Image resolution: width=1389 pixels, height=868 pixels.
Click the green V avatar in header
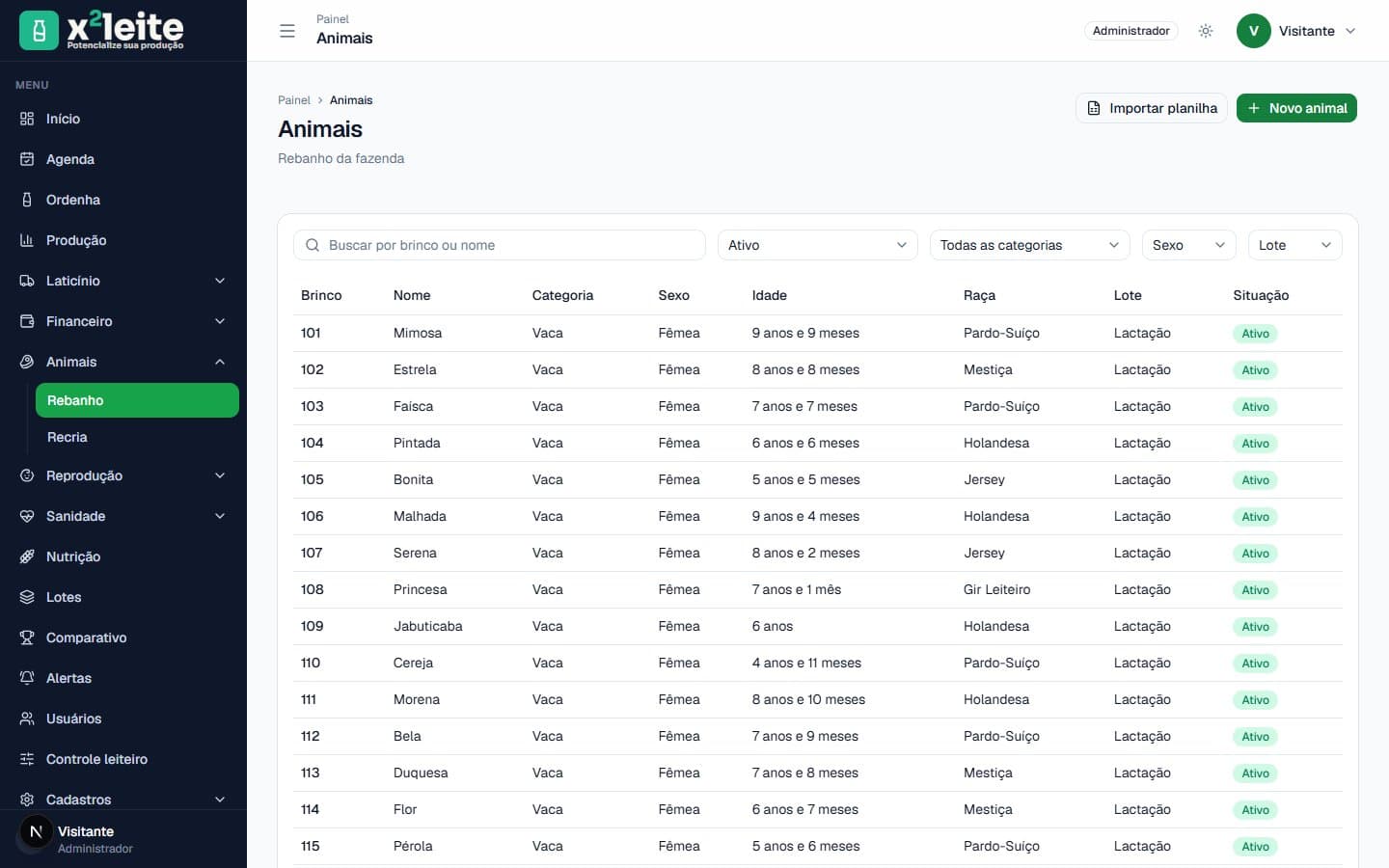point(1254,31)
